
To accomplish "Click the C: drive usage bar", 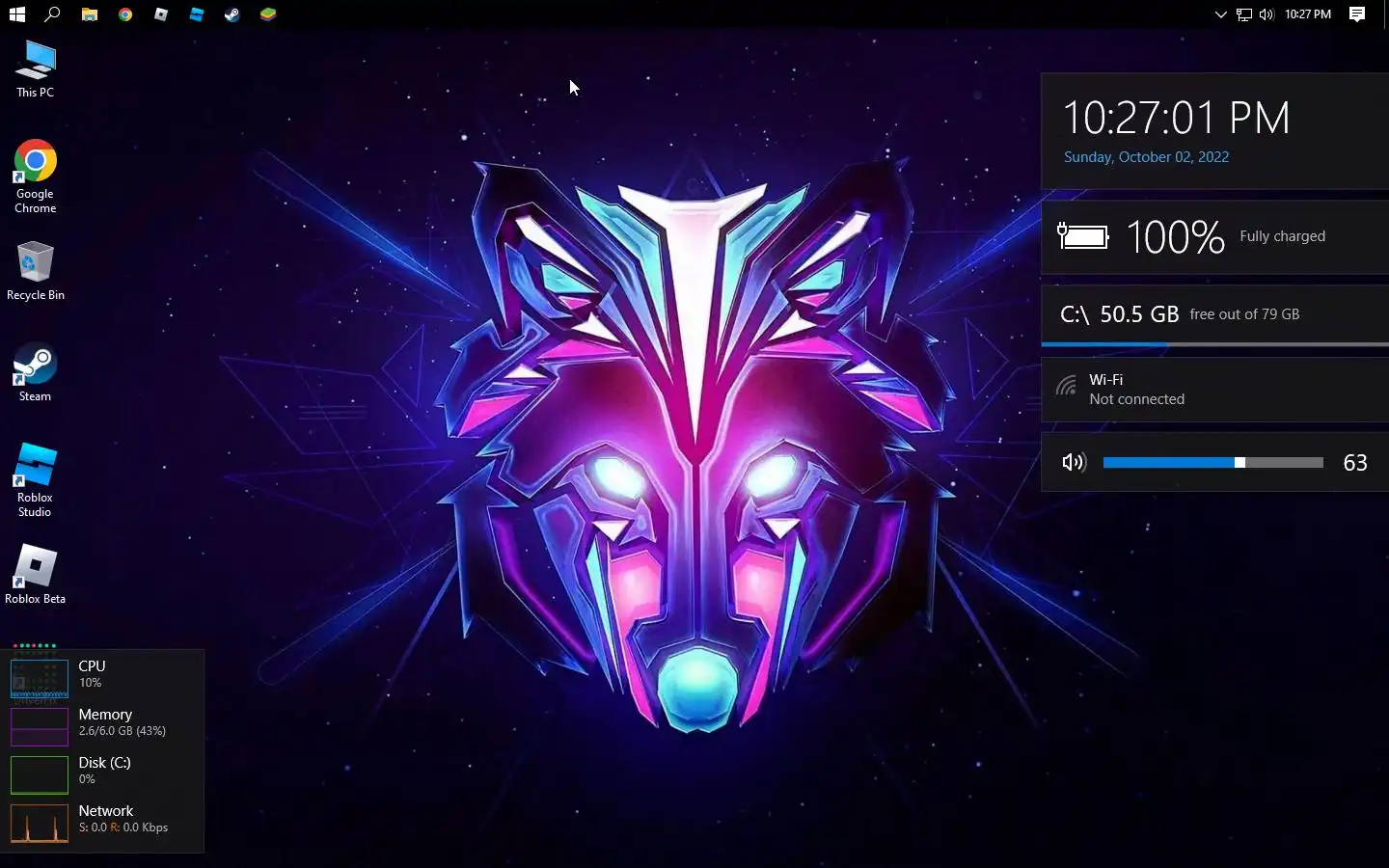I will click(1215, 344).
